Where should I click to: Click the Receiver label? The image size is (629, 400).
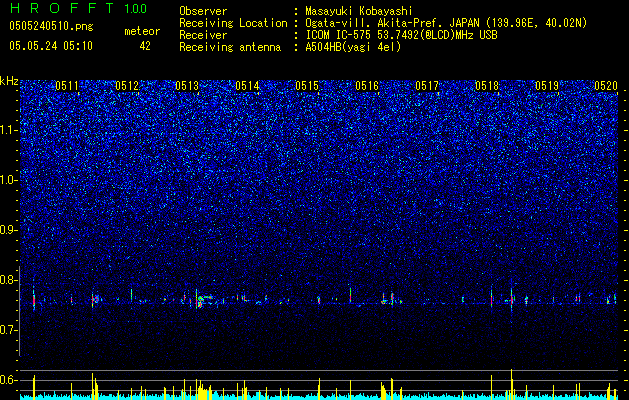pos(203,35)
